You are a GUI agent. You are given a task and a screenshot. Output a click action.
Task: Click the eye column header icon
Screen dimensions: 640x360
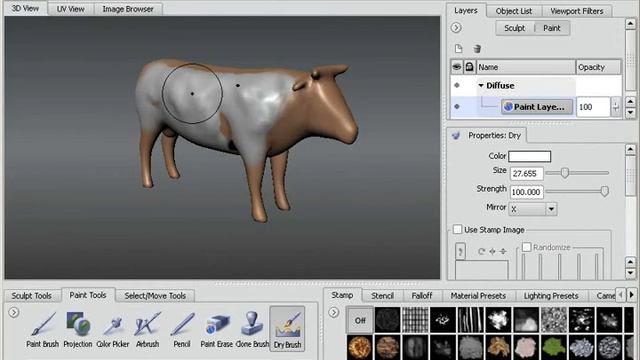[x=457, y=67]
